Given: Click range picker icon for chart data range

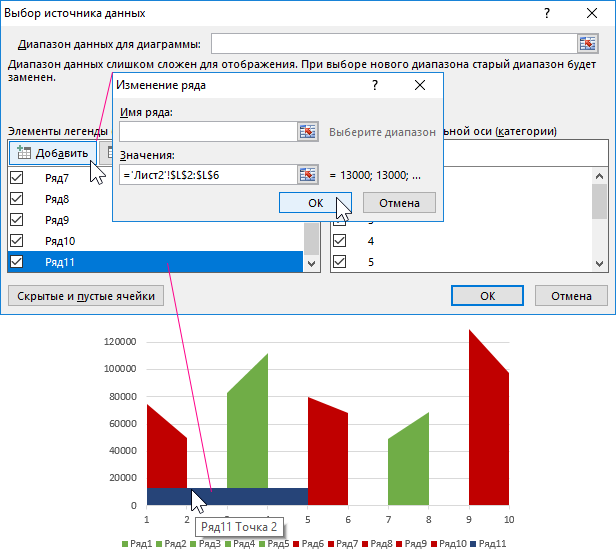Looking at the screenshot, I should point(587,43).
